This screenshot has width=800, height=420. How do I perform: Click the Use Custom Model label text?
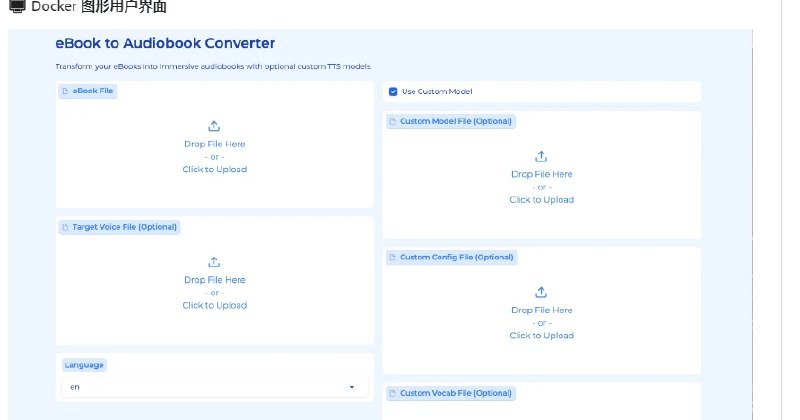click(x=437, y=91)
